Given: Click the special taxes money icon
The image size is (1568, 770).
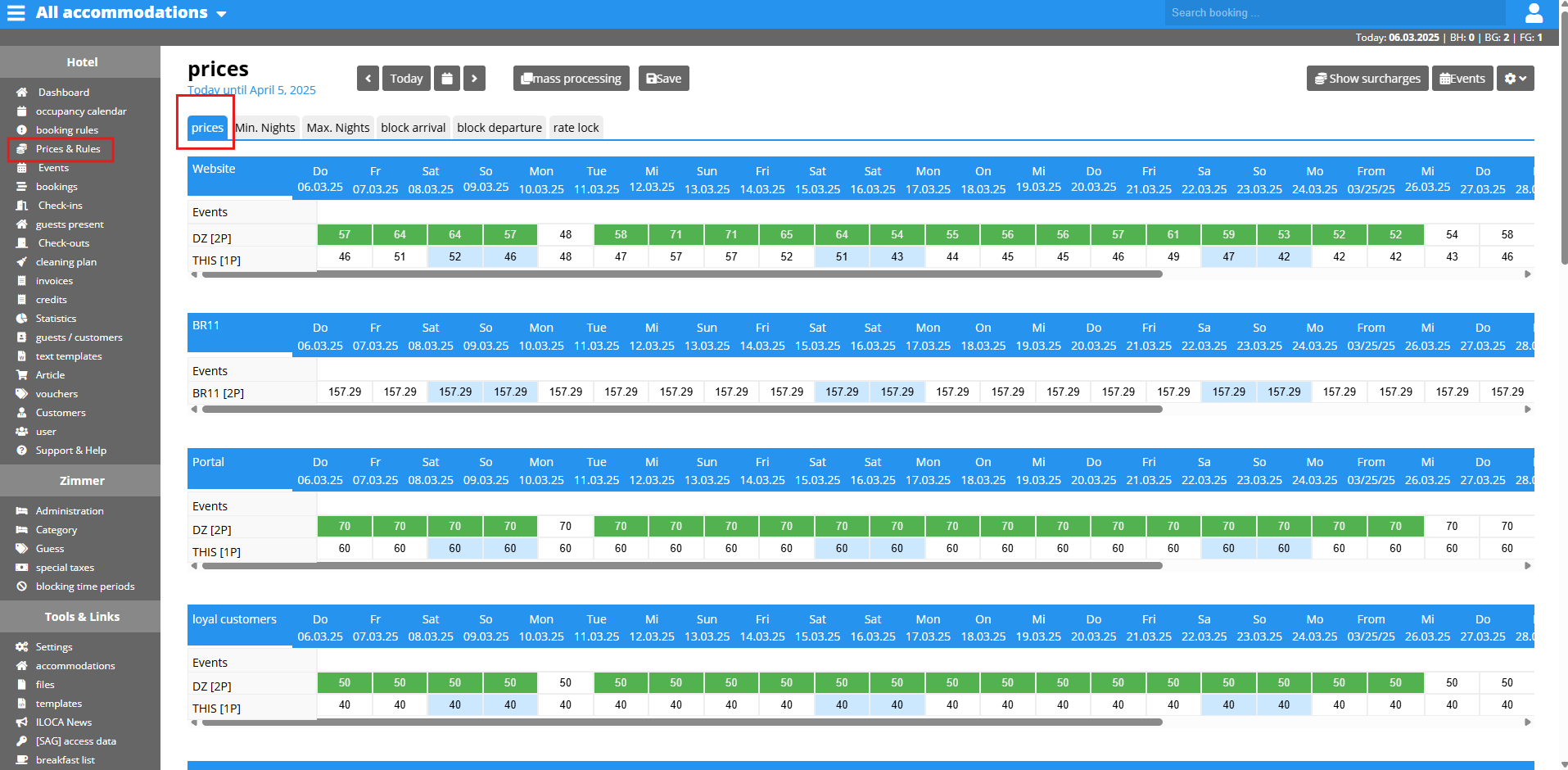Looking at the screenshot, I should [x=22, y=568].
